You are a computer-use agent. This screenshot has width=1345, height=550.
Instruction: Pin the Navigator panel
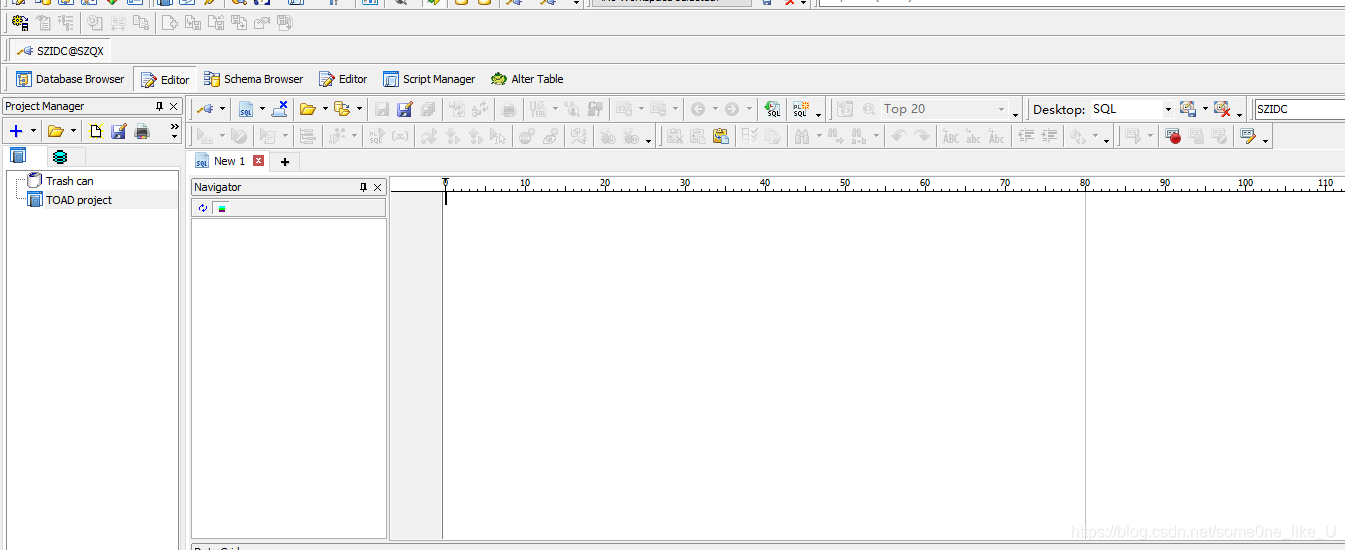click(x=363, y=187)
